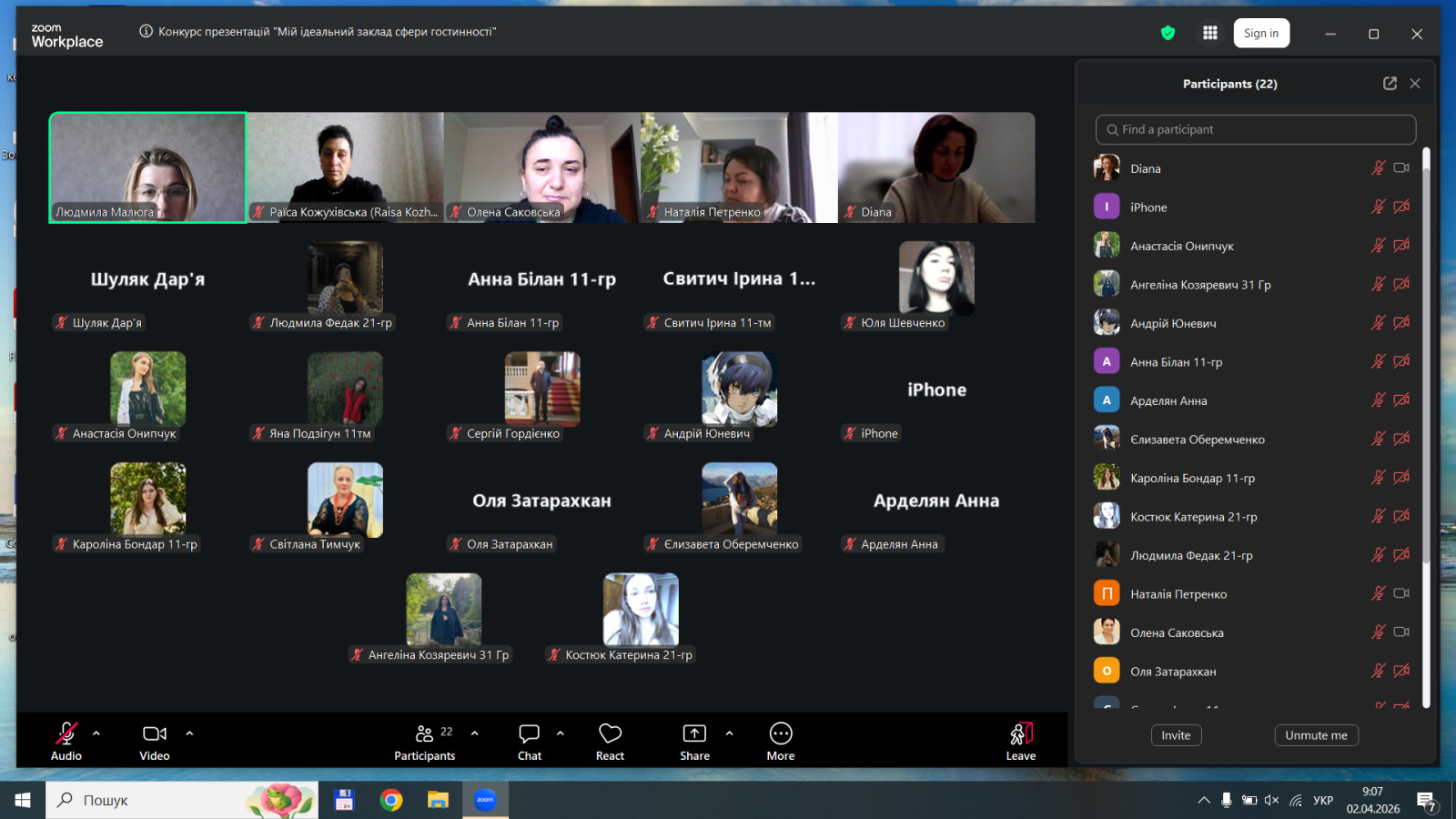Expand the Share options arrow

coord(729,733)
